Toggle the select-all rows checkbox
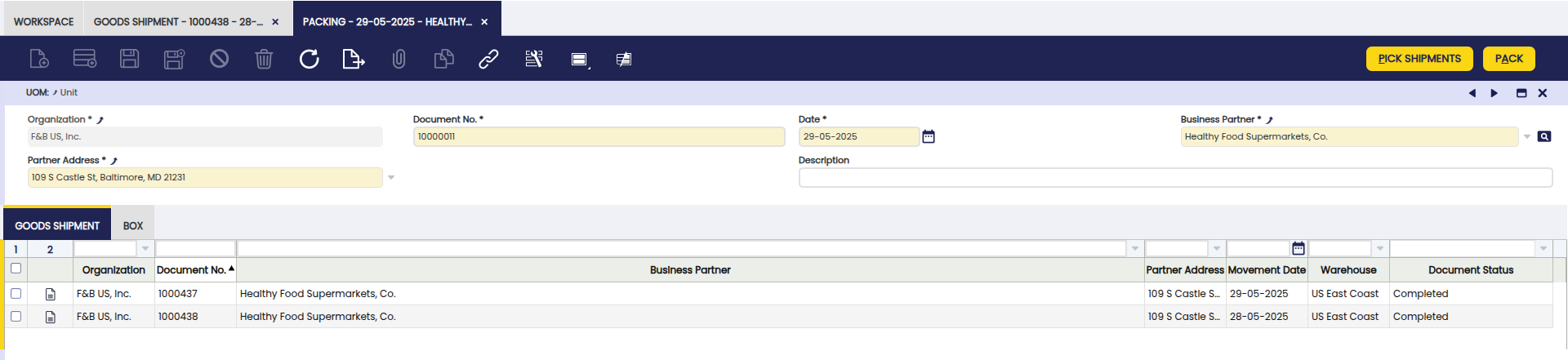Image resolution: width=1568 pixels, height=360 pixels. 16,269
